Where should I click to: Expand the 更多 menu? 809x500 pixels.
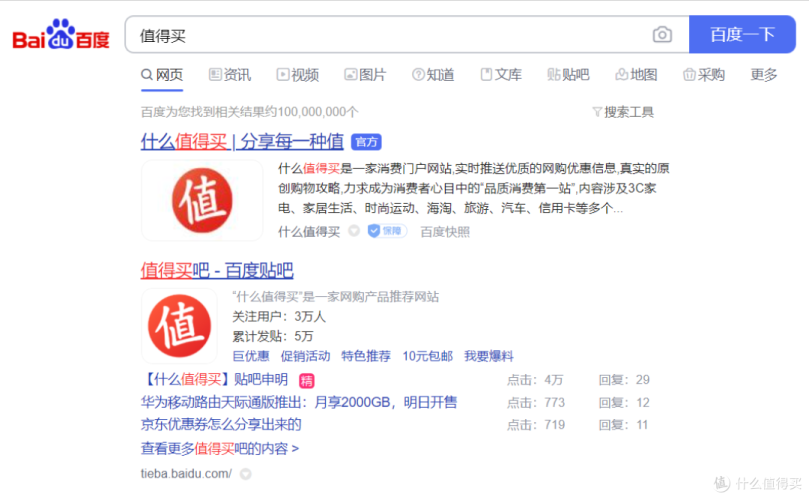click(x=764, y=75)
